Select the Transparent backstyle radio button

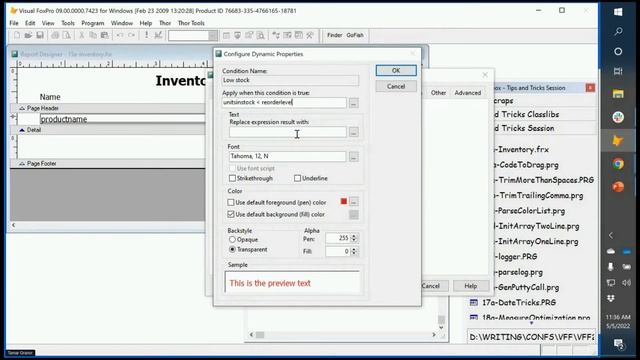232,249
